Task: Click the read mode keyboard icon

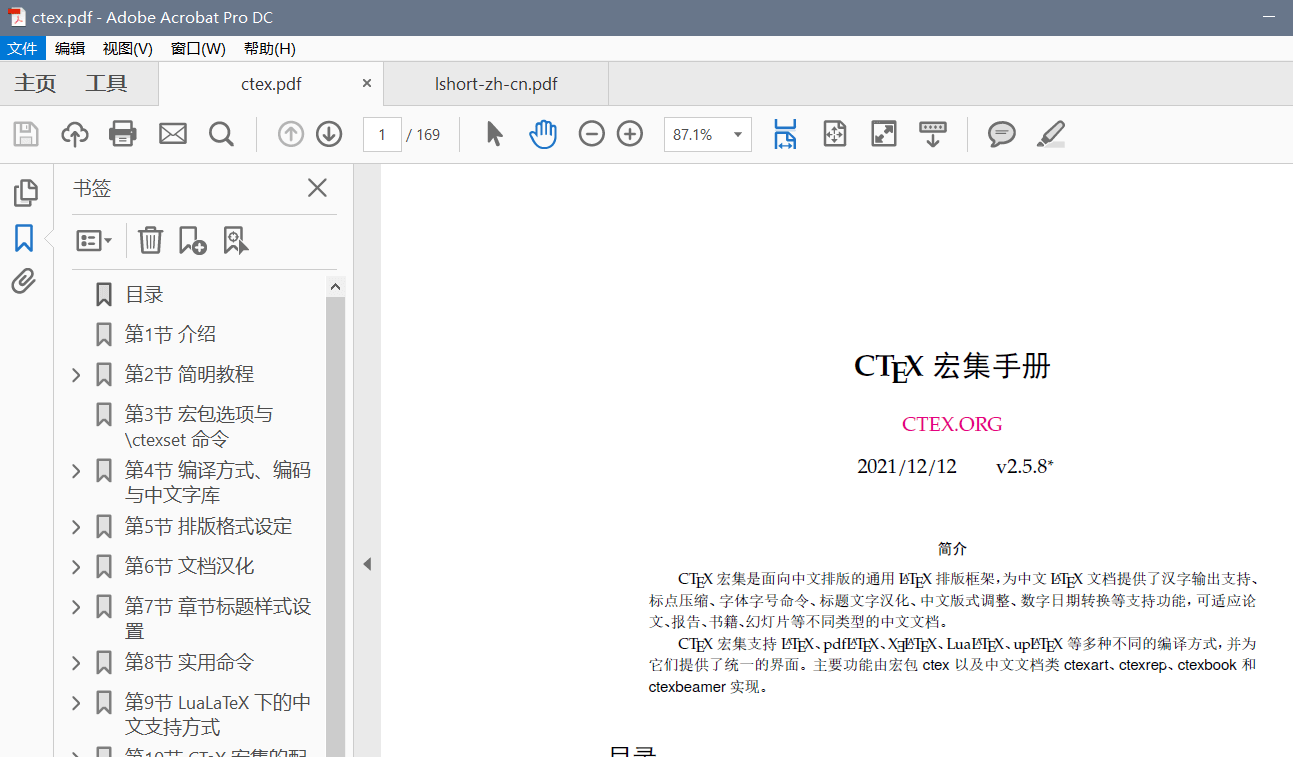Action: coord(933,134)
